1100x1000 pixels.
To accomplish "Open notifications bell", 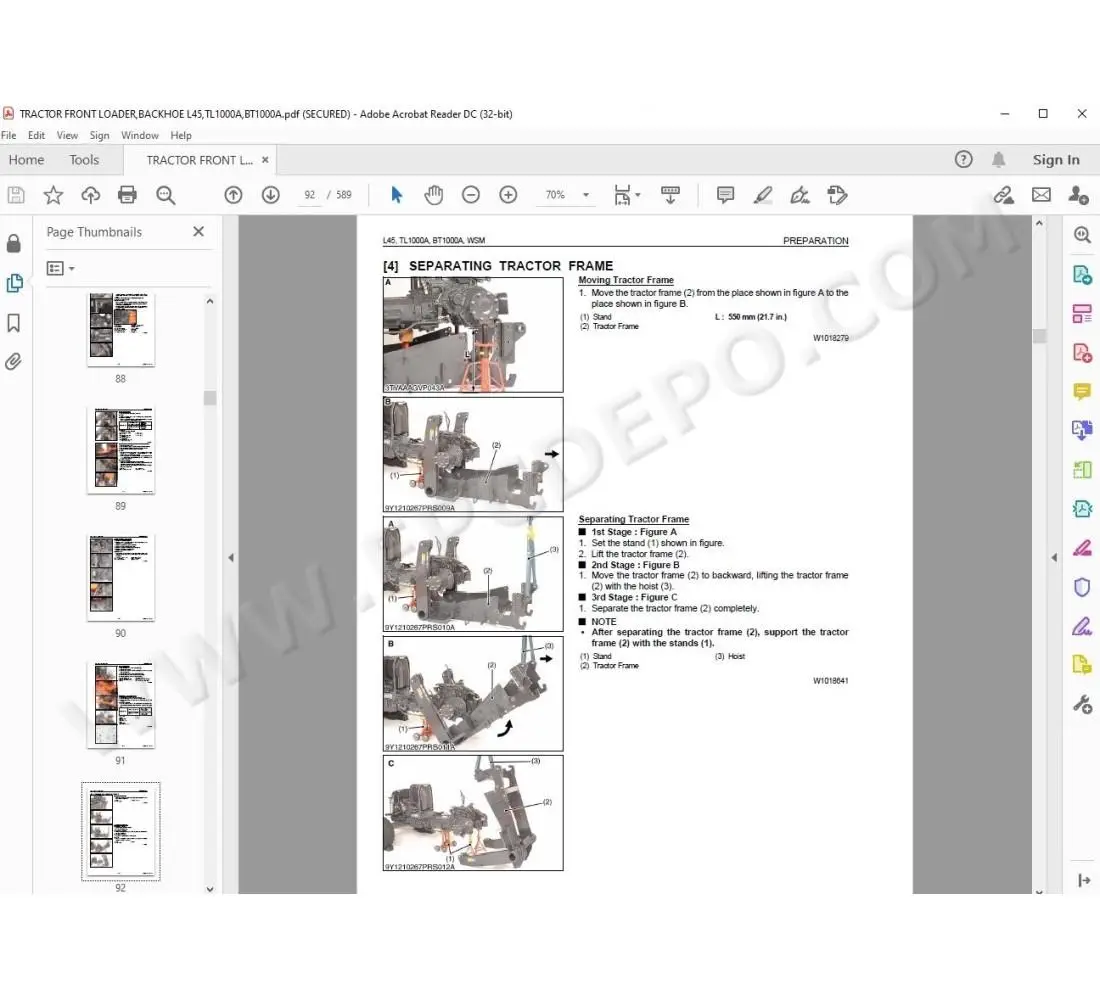I will pos(998,159).
